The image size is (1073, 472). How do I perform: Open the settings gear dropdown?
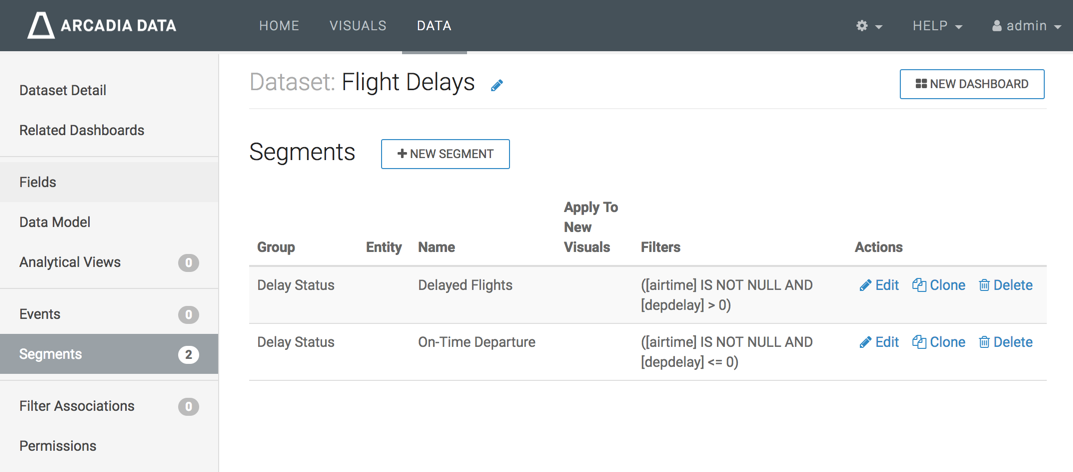869,26
